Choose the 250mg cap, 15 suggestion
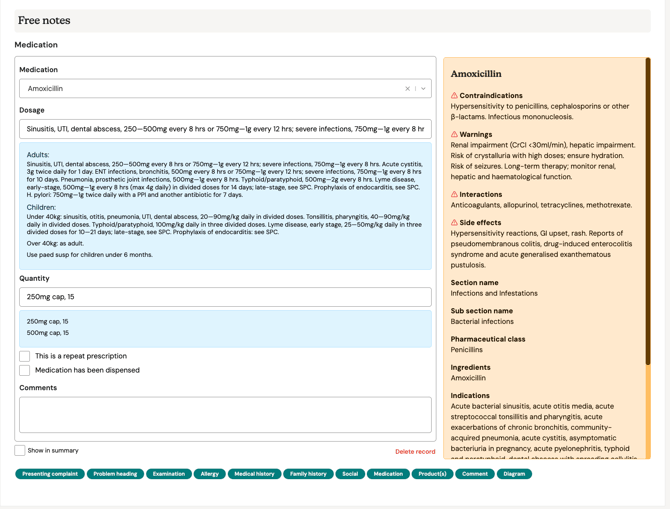Screen dimensions: 670x509 (48, 322)
